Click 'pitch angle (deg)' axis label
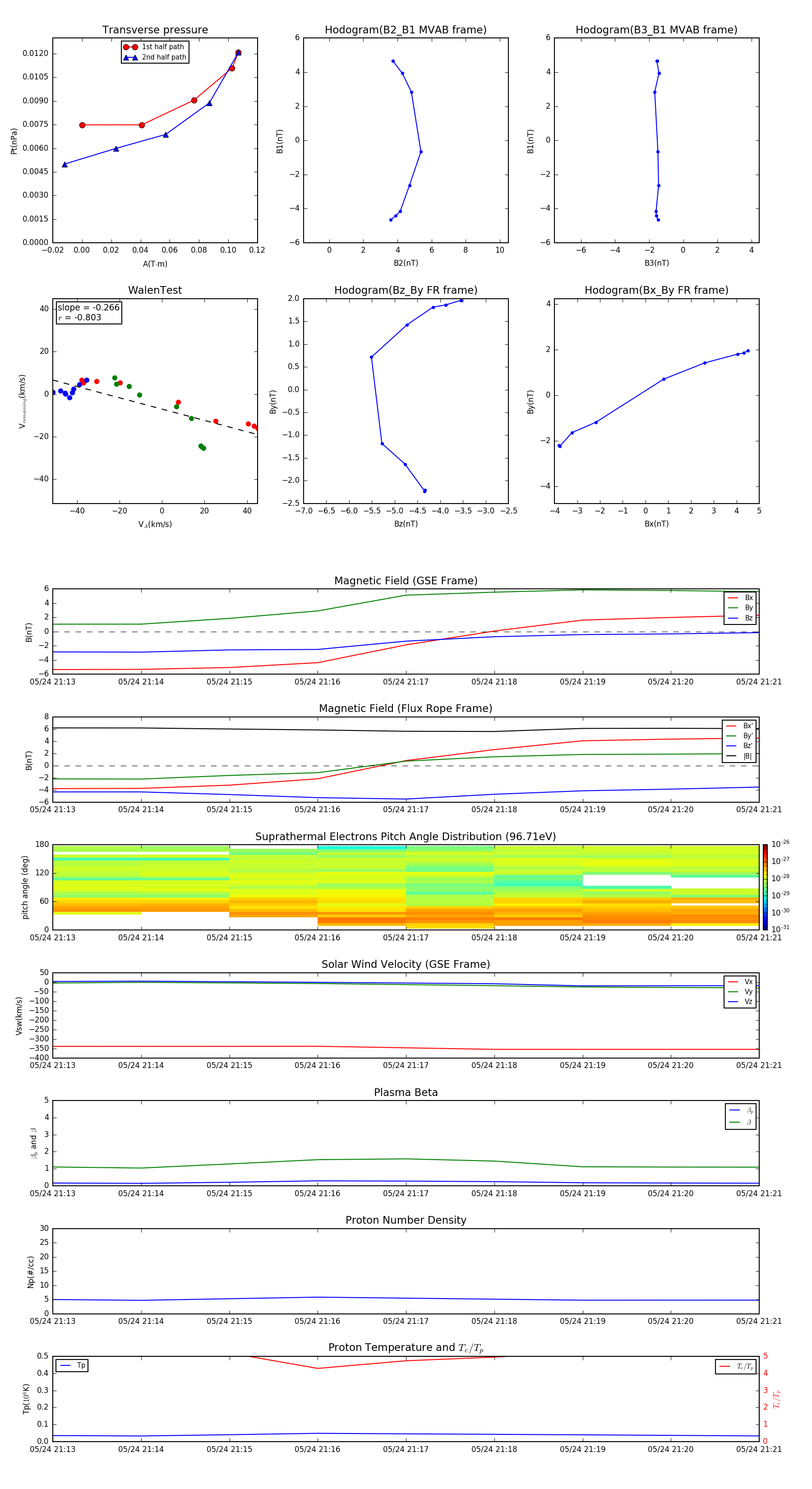Screen dimensions: 812x1489 point(25,887)
